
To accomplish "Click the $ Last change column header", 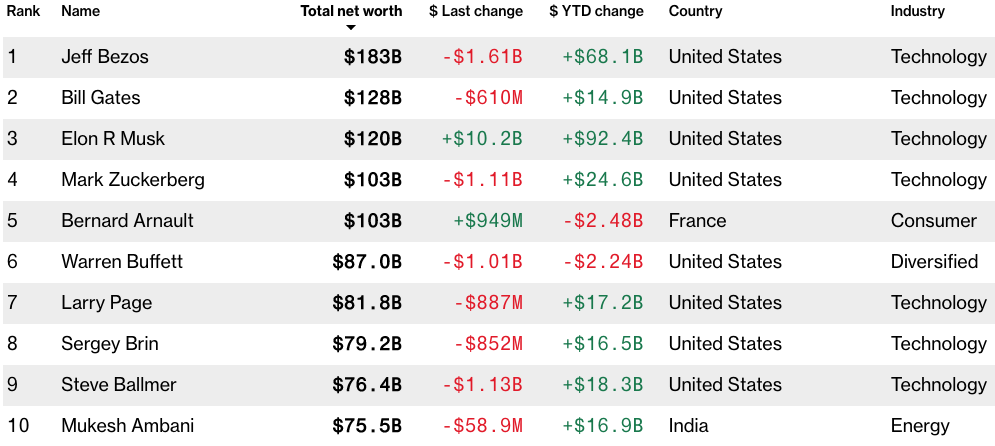I will tap(476, 11).
